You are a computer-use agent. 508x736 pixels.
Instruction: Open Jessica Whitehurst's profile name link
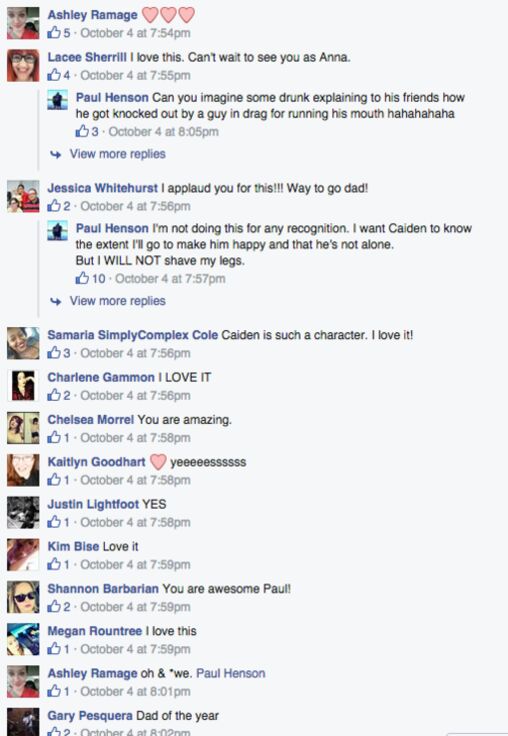point(102,188)
